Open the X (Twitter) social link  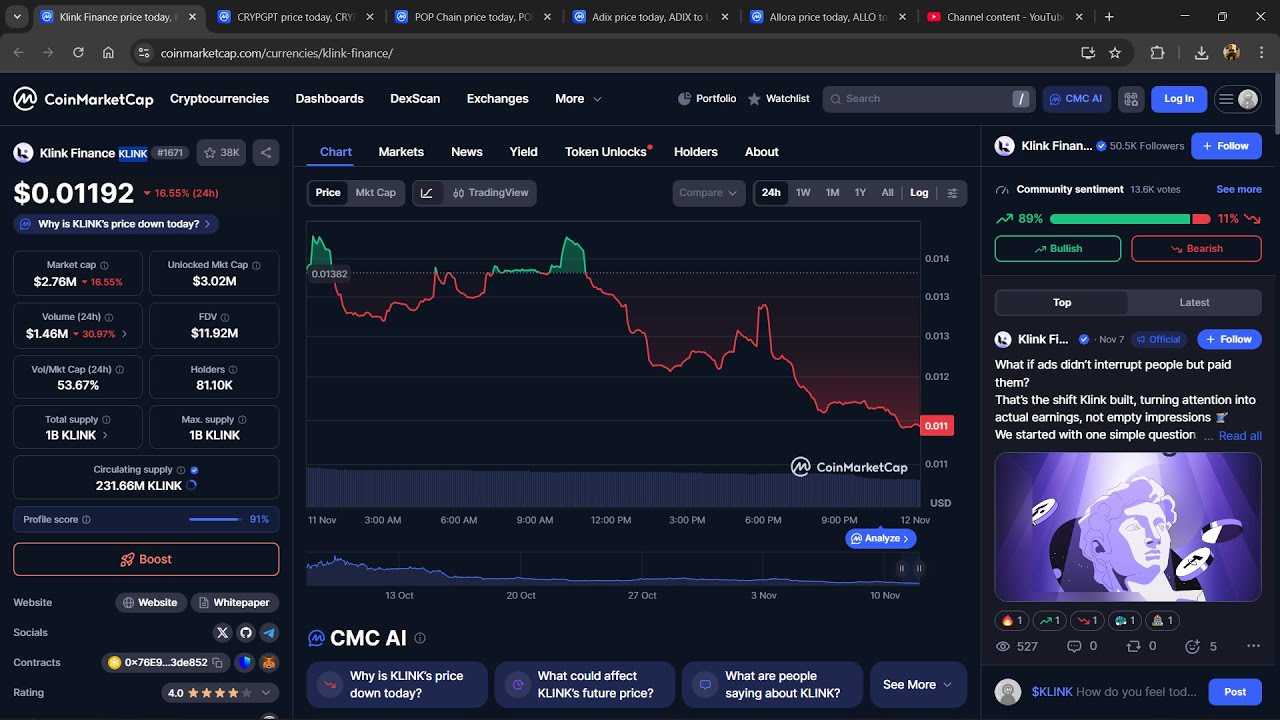[x=222, y=632]
